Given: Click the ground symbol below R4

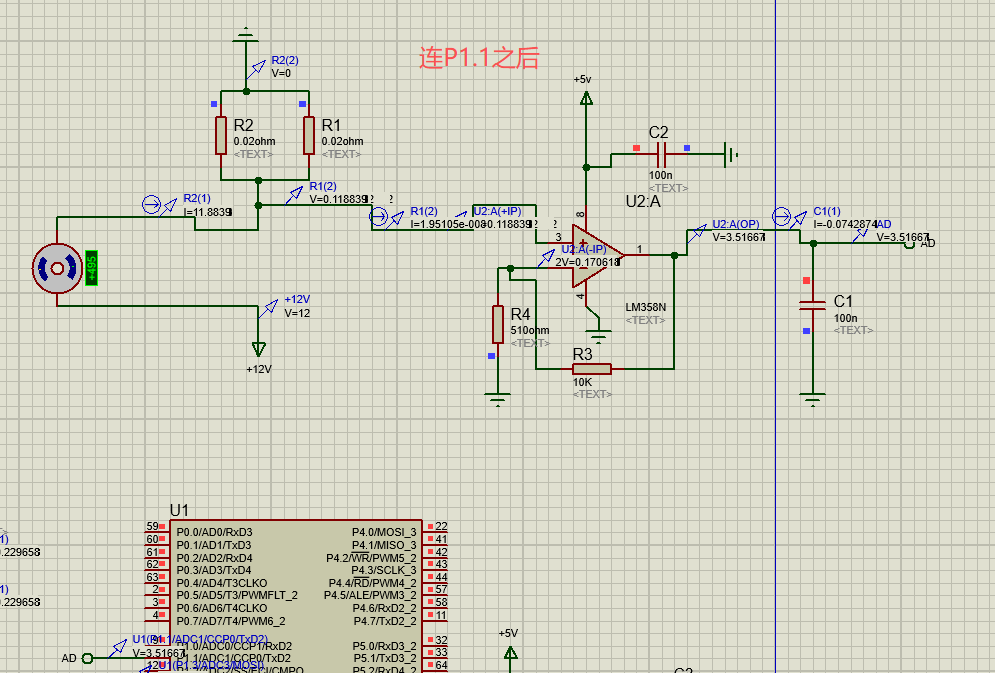Looking at the screenshot, I should click(x=498, y=402).
